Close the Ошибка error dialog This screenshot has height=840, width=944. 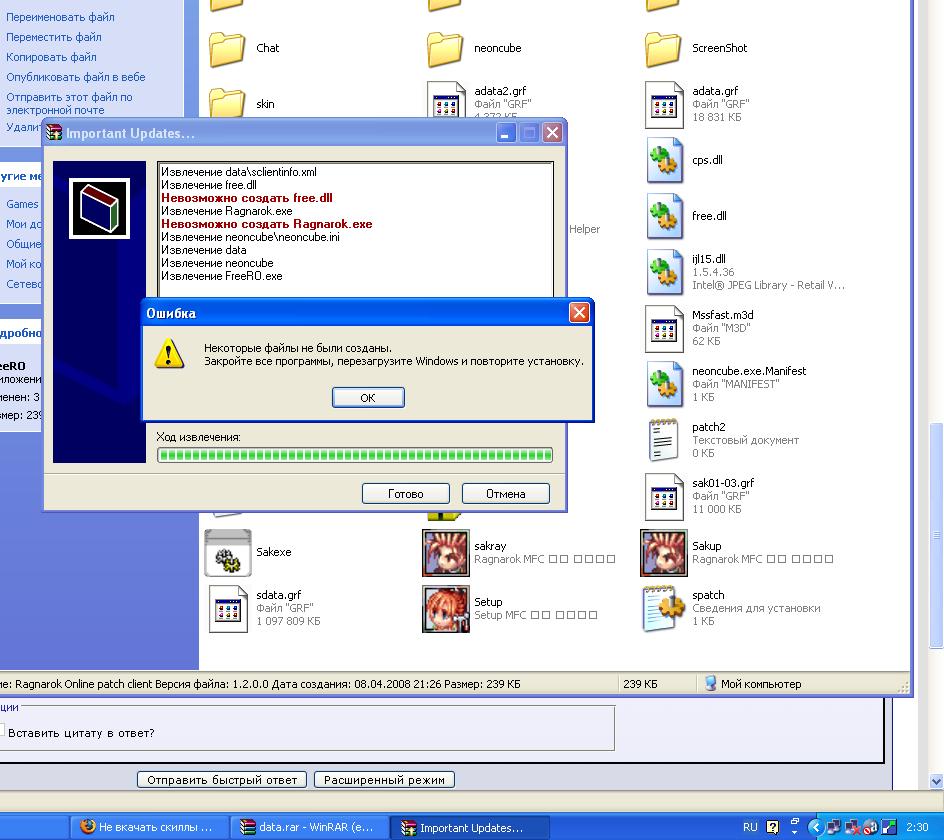(579, 313)
